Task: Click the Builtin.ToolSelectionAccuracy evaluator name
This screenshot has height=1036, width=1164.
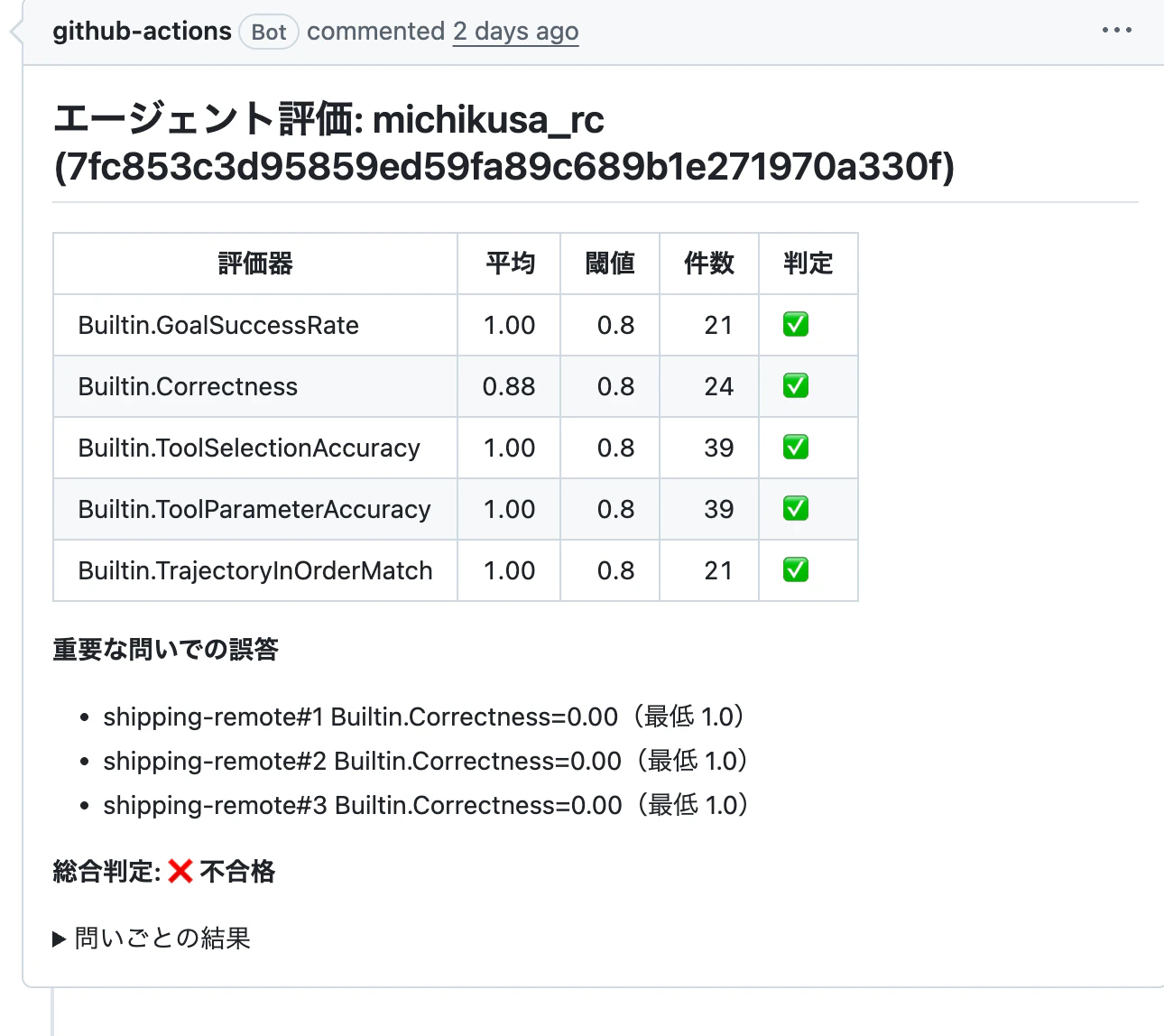Action: coord(249,448)
